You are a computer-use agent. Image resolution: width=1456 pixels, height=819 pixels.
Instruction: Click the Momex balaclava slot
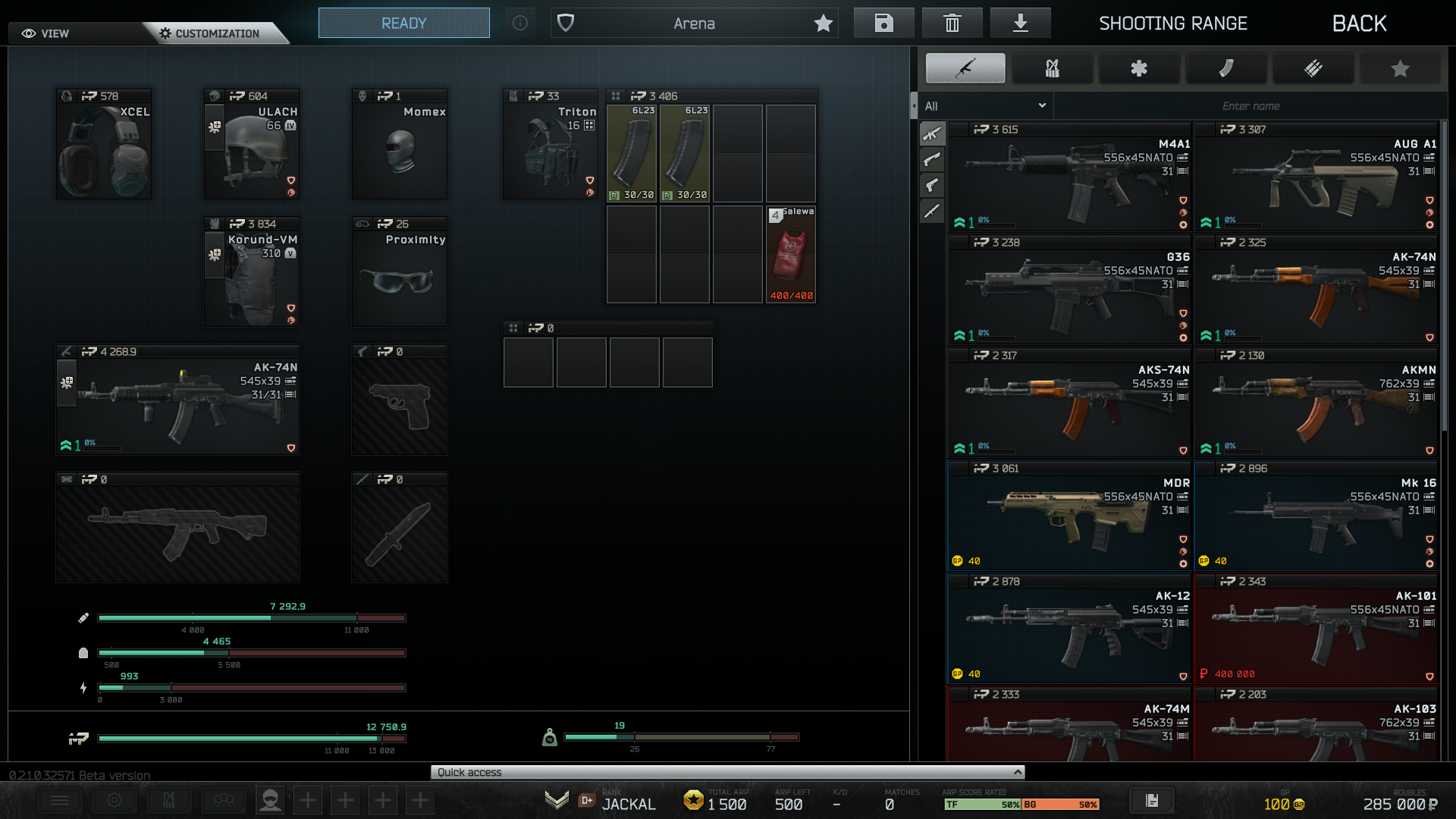click(x=400, y=144)
